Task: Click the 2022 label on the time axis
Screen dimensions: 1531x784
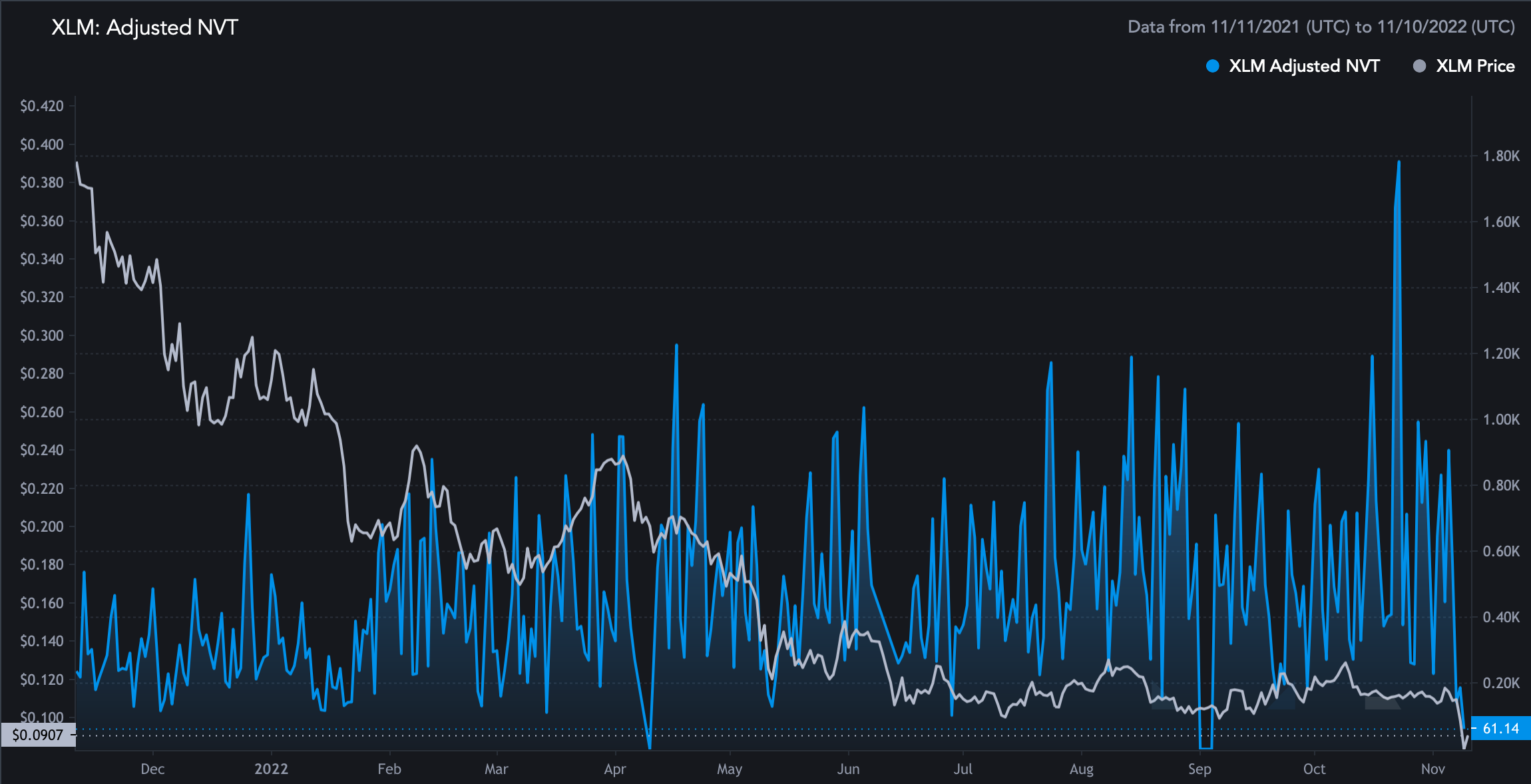Action: pos(271,769)
